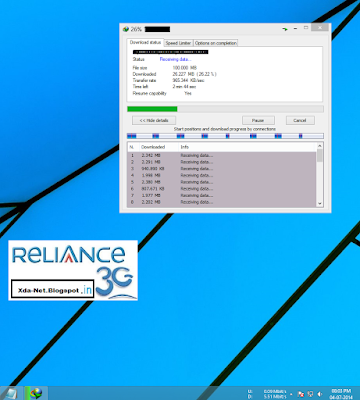Select connection row 4 with 1.998 MB

(x=222, y=175)
